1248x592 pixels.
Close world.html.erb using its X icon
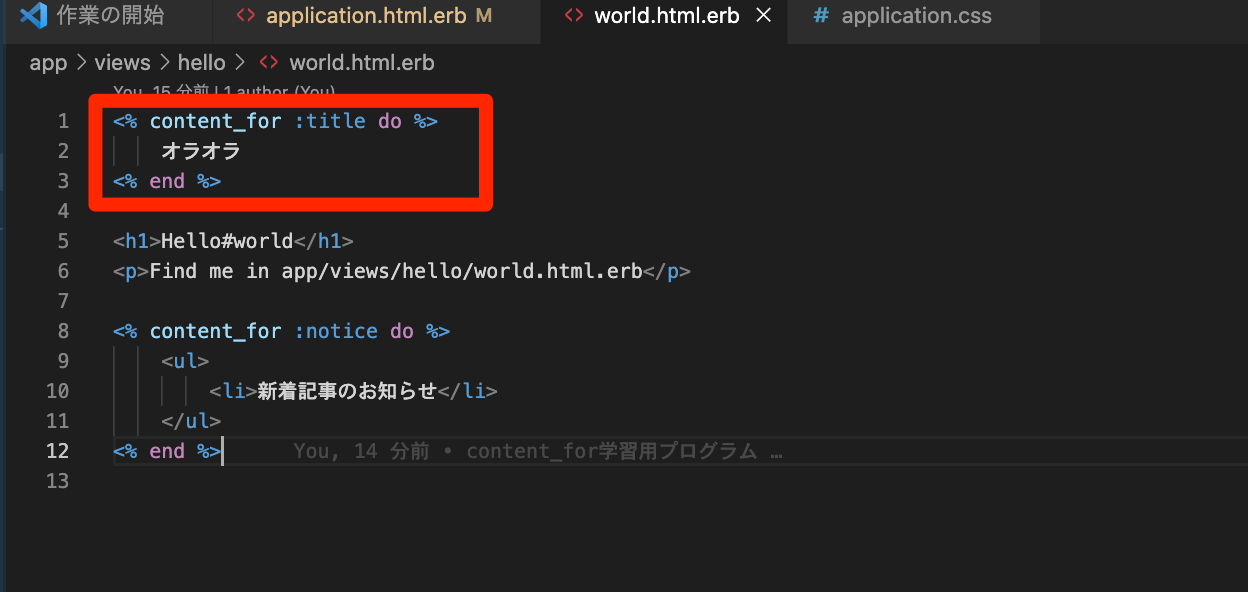click(764, 15)
